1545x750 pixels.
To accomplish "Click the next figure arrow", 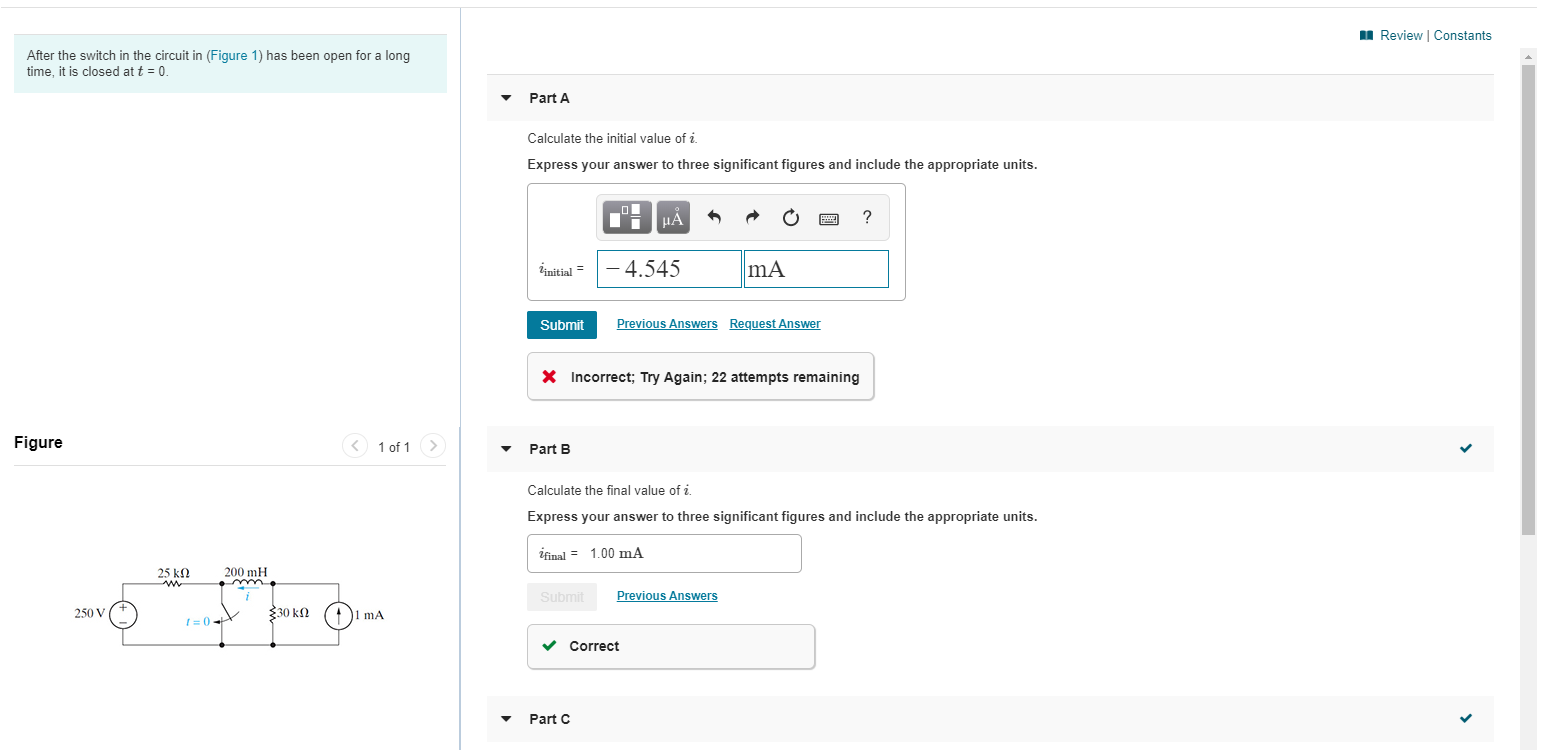I will (x=432, y=446).
